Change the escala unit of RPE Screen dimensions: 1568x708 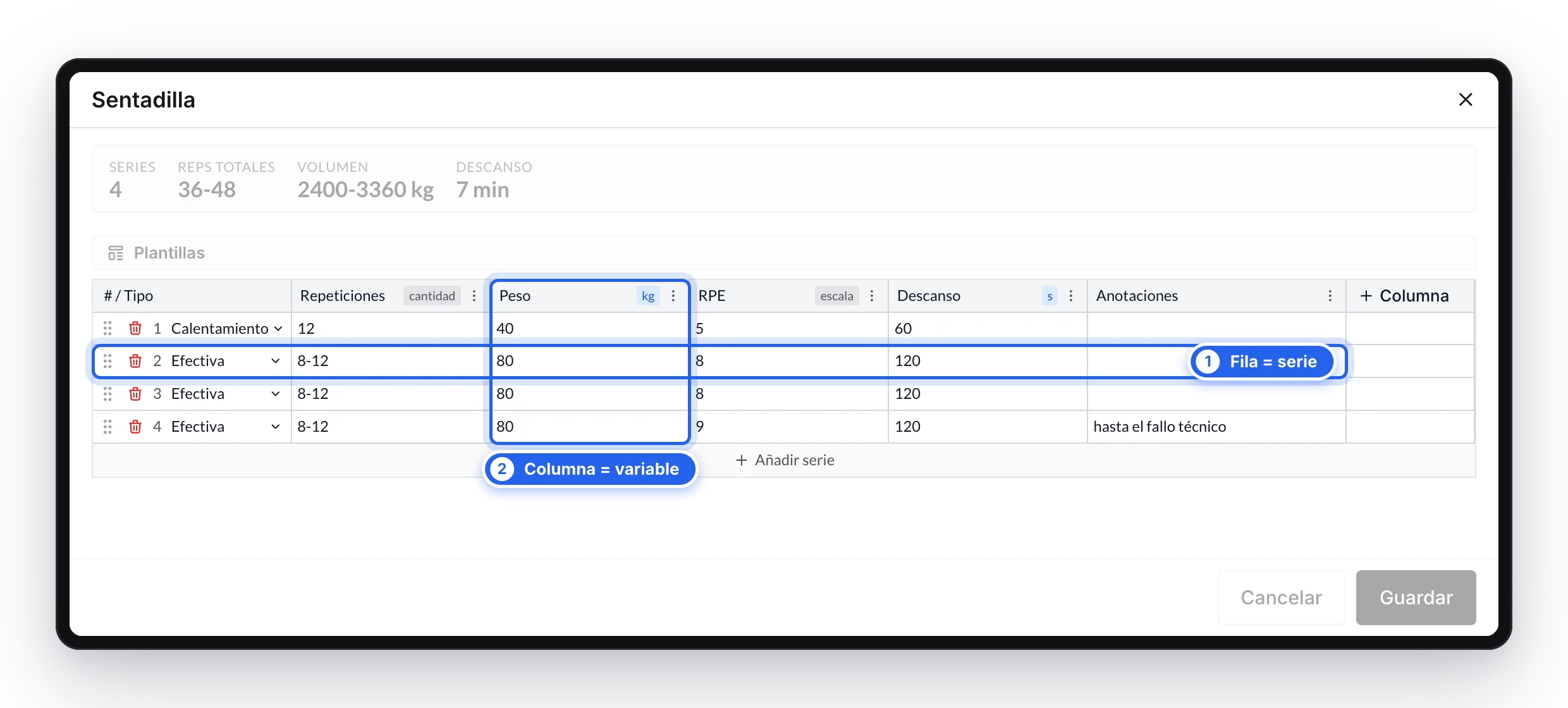pos(836,296)
